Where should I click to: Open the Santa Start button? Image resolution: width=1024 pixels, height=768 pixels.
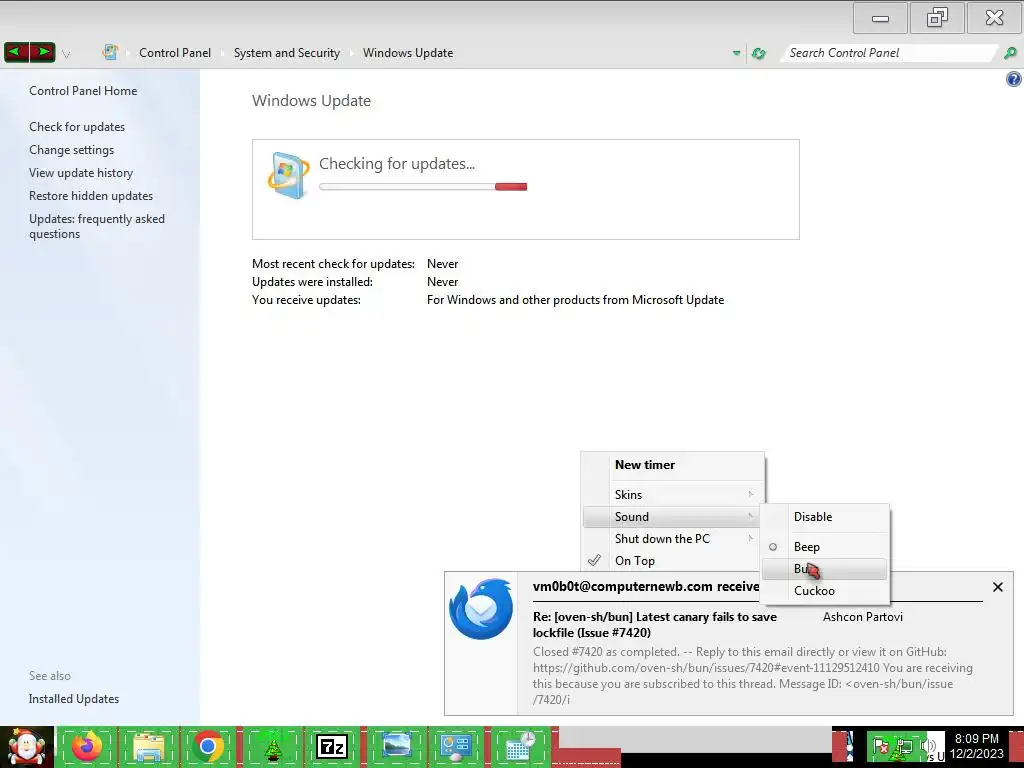[x=27, y=747]
